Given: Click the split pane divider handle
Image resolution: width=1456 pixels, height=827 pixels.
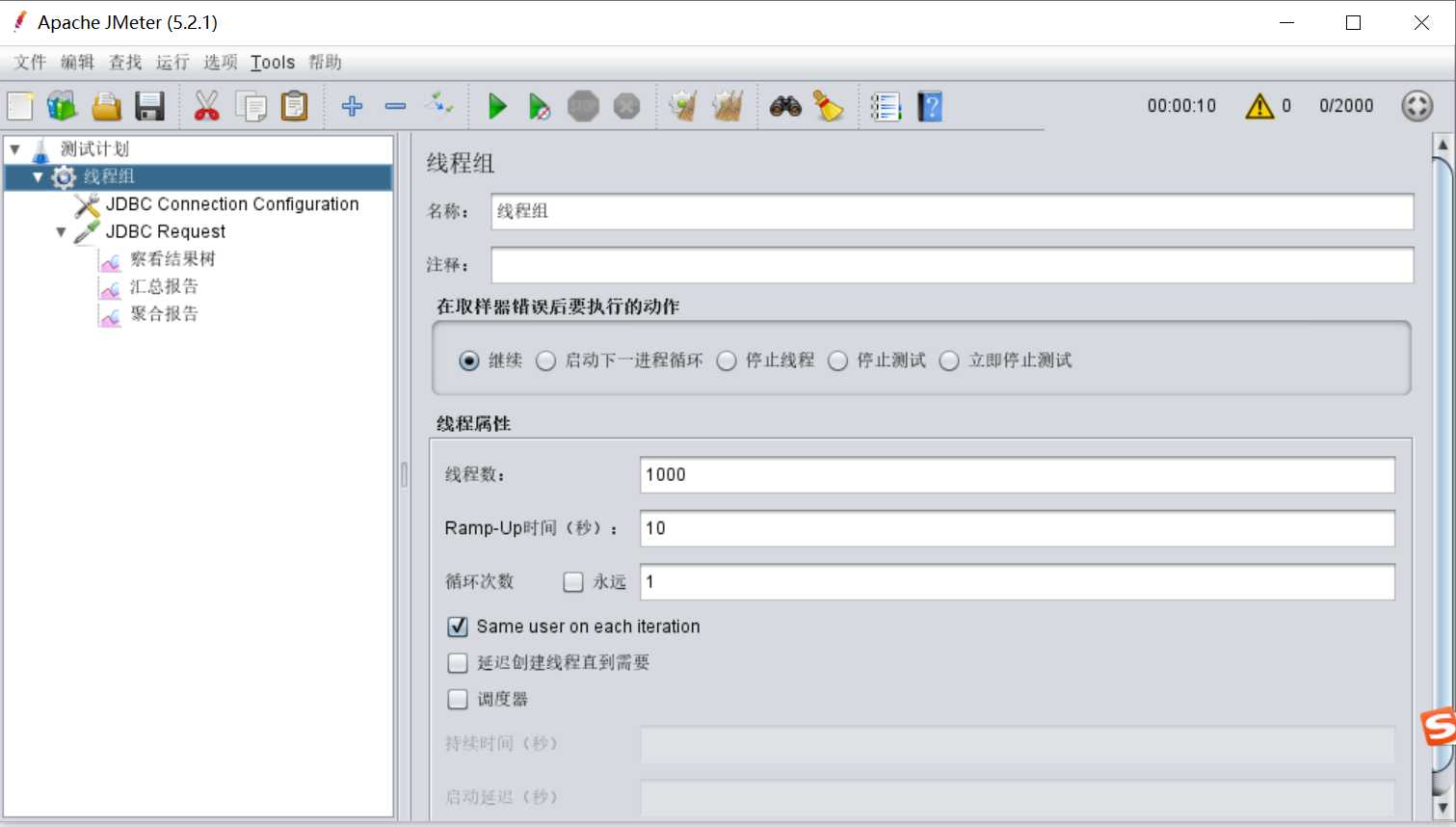Looking at the screenshot, I should tap(404, 474).
